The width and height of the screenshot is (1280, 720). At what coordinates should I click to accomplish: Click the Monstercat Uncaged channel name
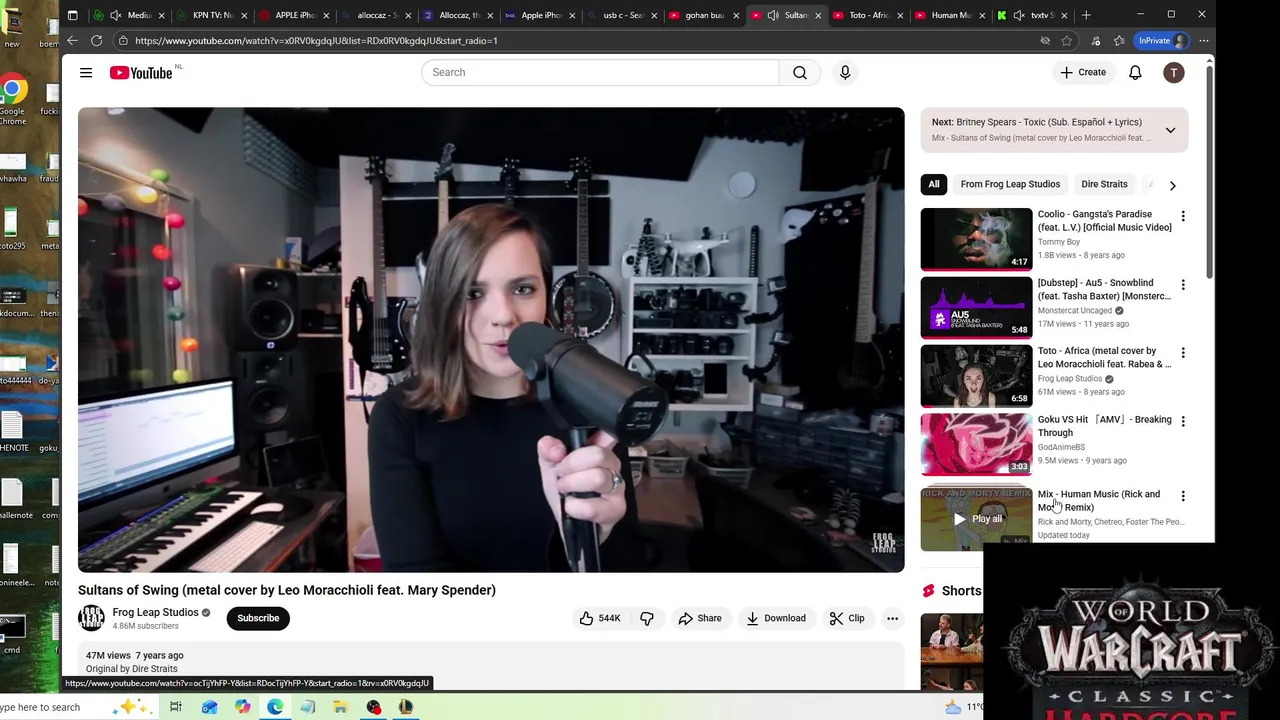tap(1074, 311)
